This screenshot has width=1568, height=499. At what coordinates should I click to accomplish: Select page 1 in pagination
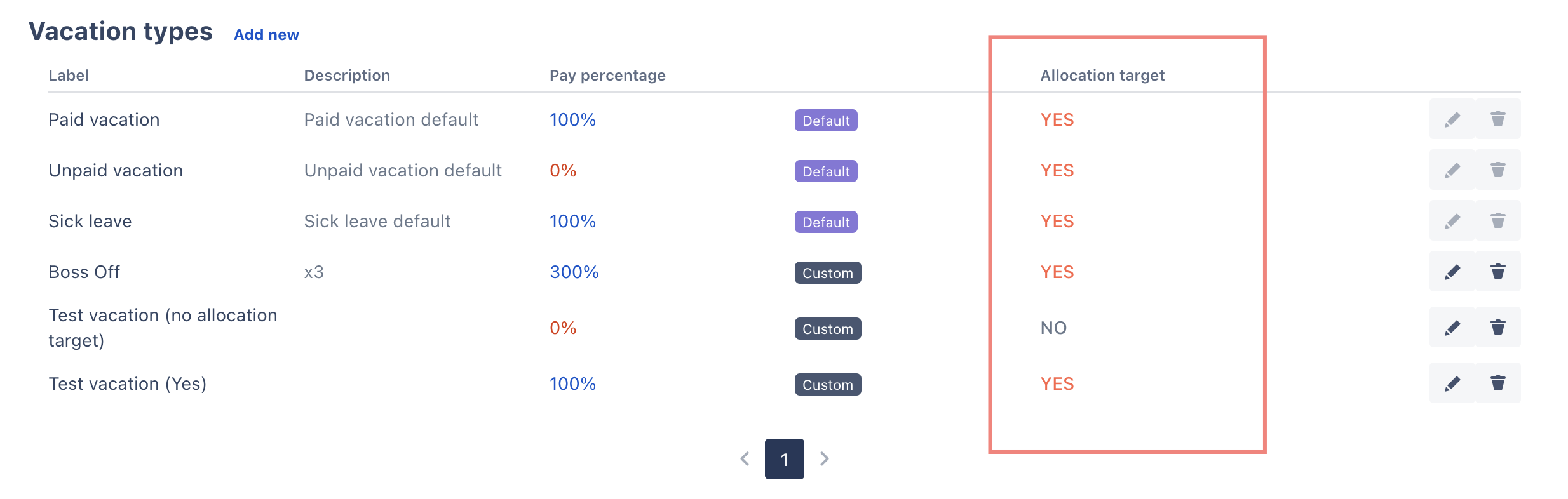pyautogui.click(x=784, y=458)
